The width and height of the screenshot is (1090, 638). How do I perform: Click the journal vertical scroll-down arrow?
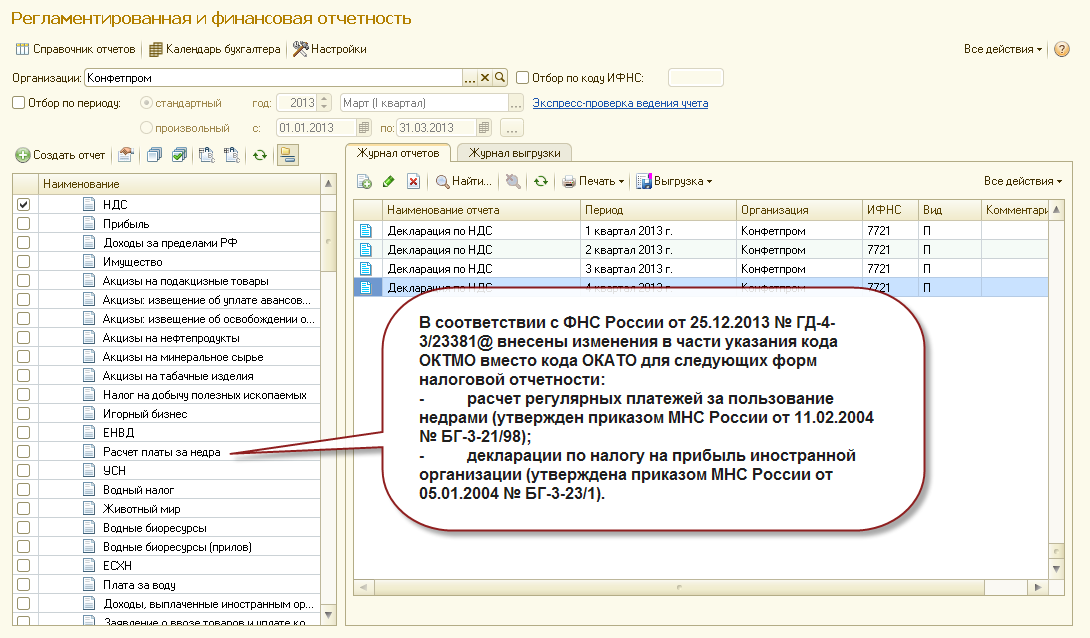(x=1056, y=569)
